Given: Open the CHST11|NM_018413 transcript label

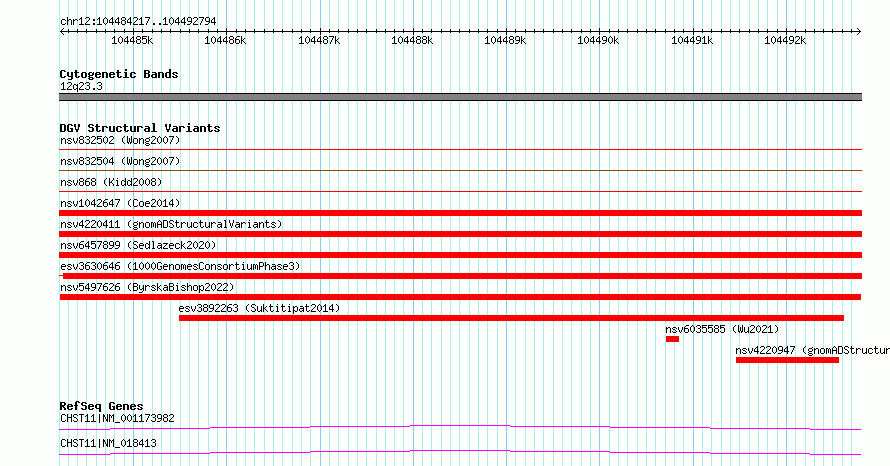Looking at the screenshot, I should [108, 443].
